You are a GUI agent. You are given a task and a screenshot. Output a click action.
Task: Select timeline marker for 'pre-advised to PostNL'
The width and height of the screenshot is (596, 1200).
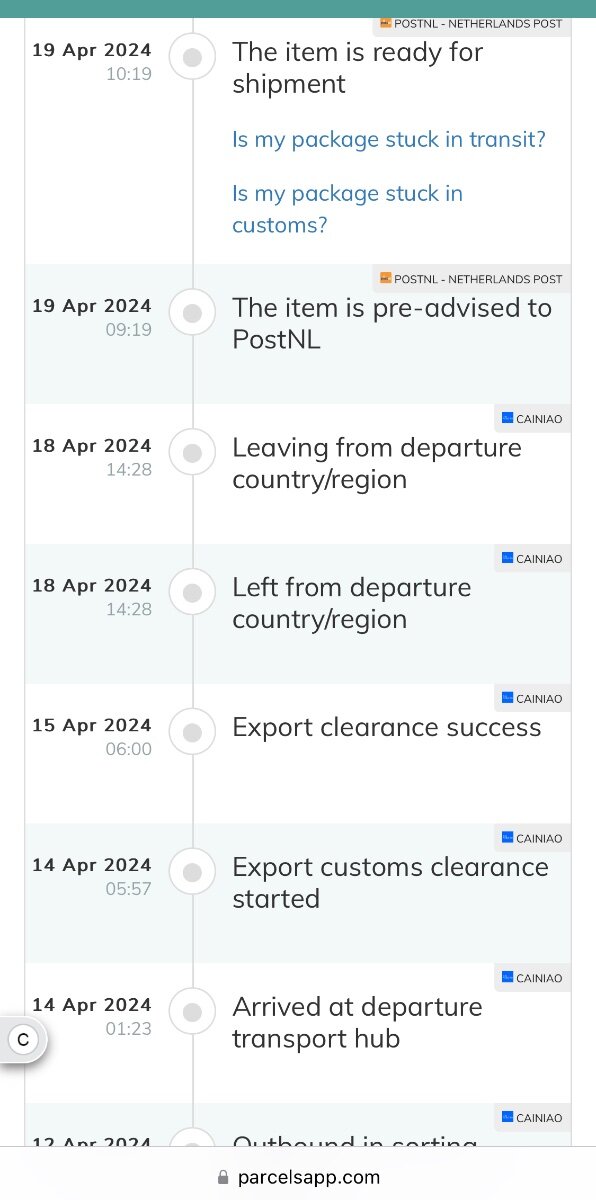pyautogui.click(x=192, y=313)
